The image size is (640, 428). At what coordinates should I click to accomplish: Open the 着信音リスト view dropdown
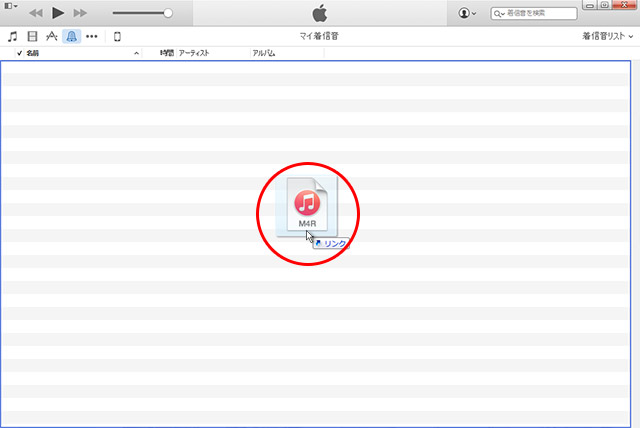coord(607,36)
